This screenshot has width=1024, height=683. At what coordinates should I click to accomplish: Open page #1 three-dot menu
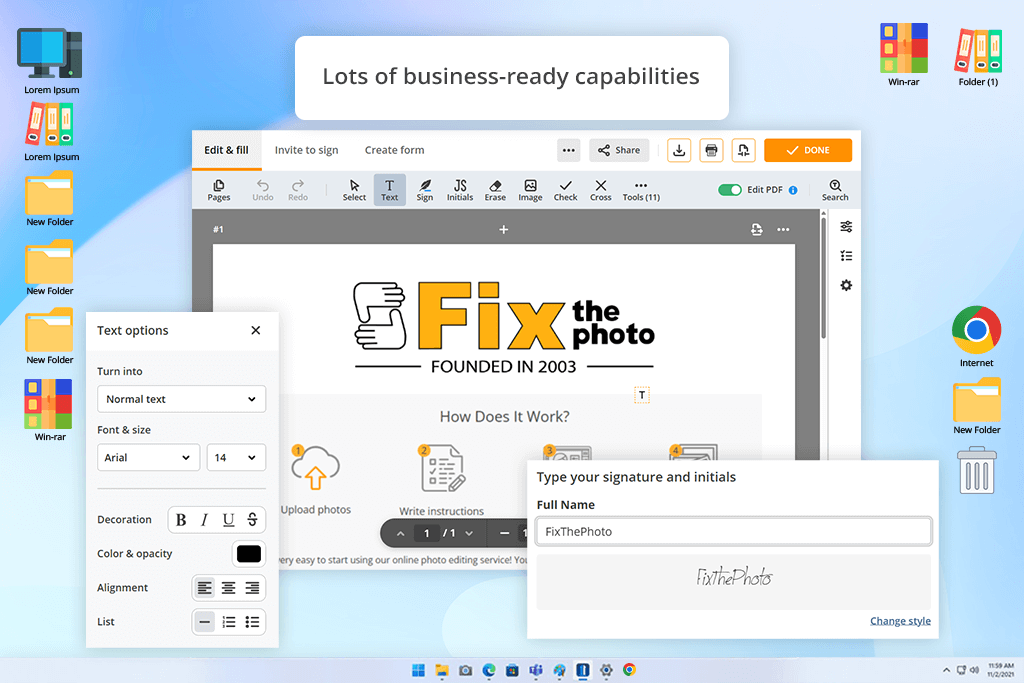click(x=783, y=229)
